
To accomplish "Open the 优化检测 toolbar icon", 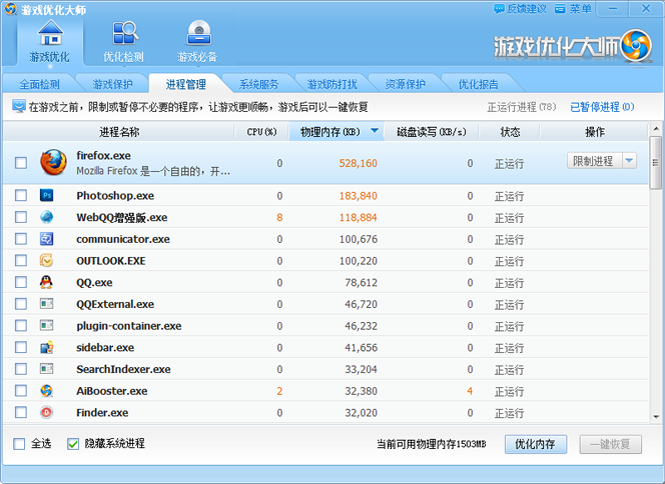I will point(124,35).
